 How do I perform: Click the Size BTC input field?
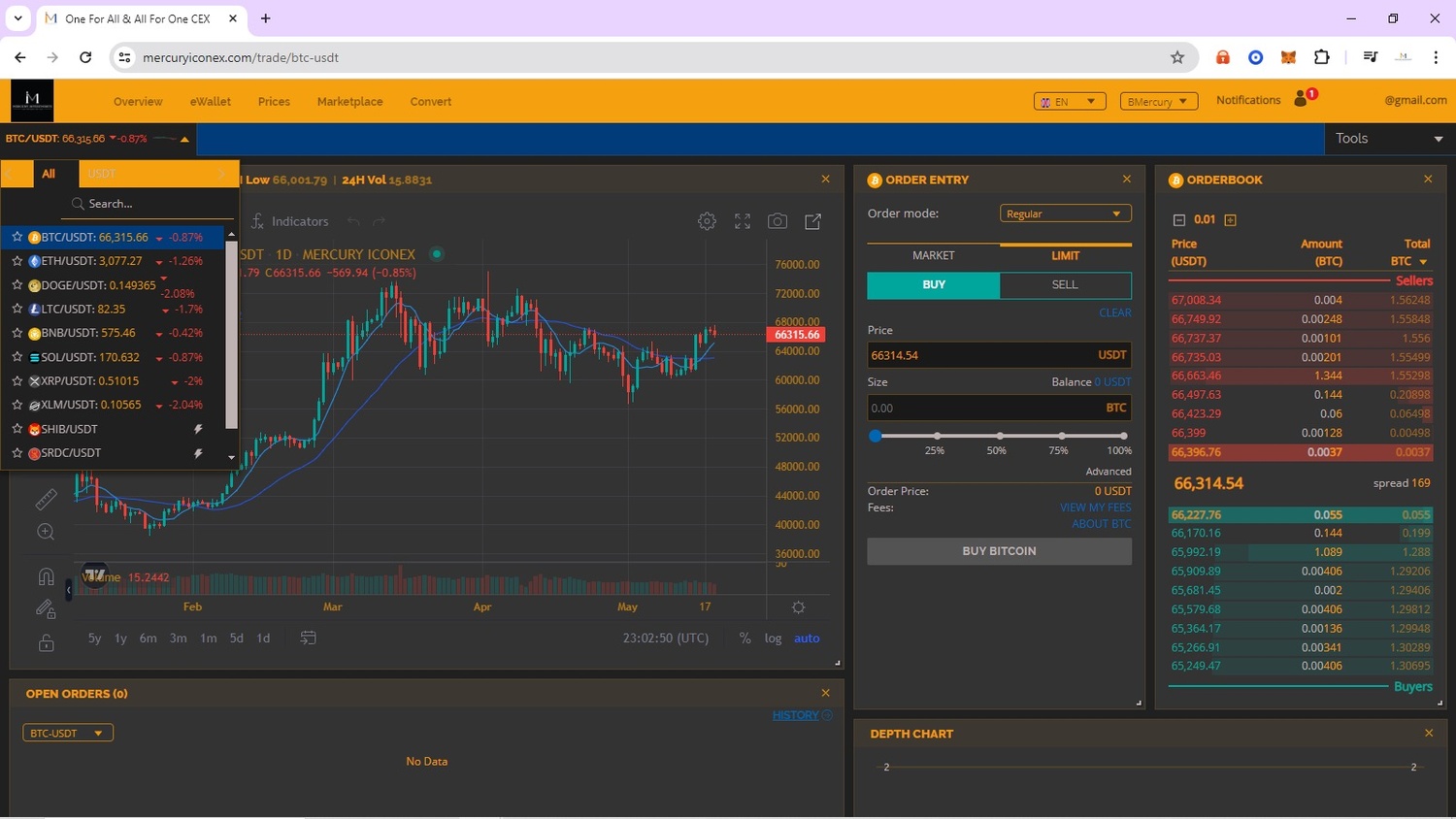tap(999, 408)
